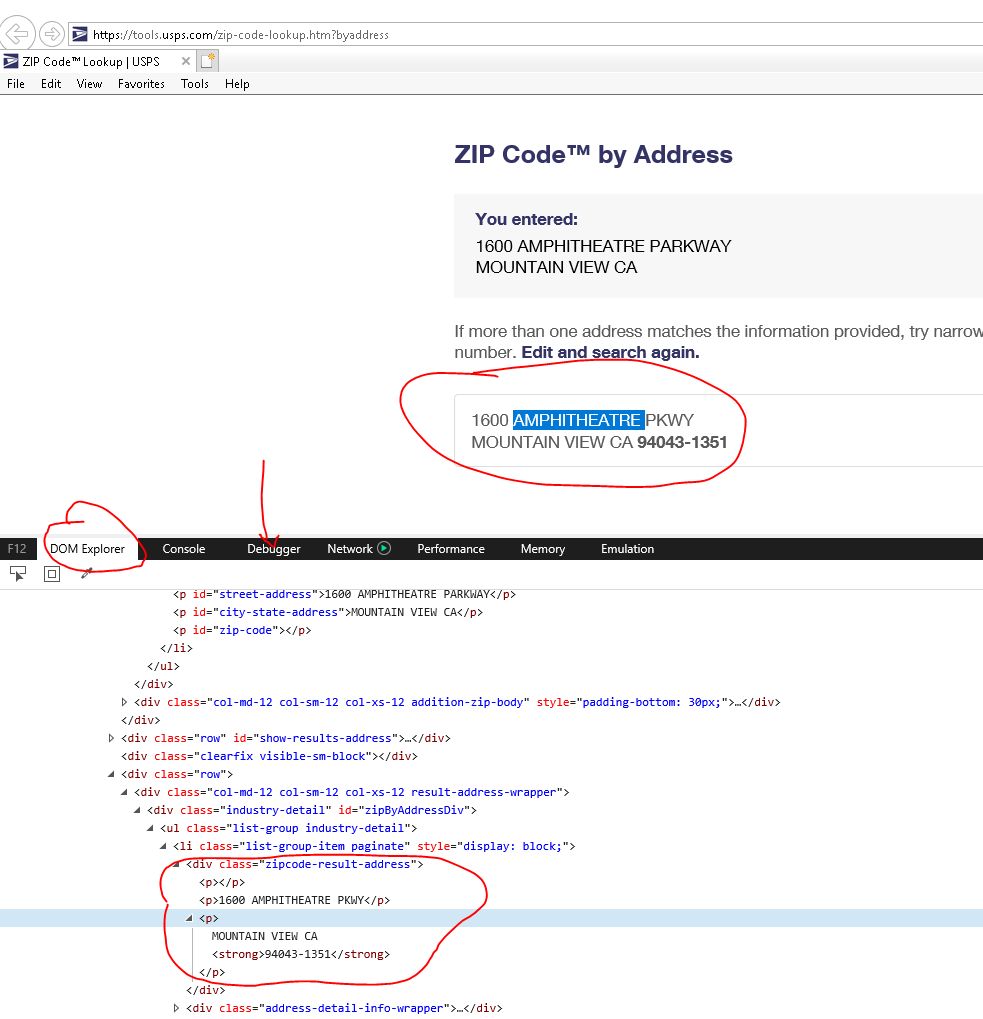Open the Edit menu
The image size is (983, 1019).
[x=51, y=84]
